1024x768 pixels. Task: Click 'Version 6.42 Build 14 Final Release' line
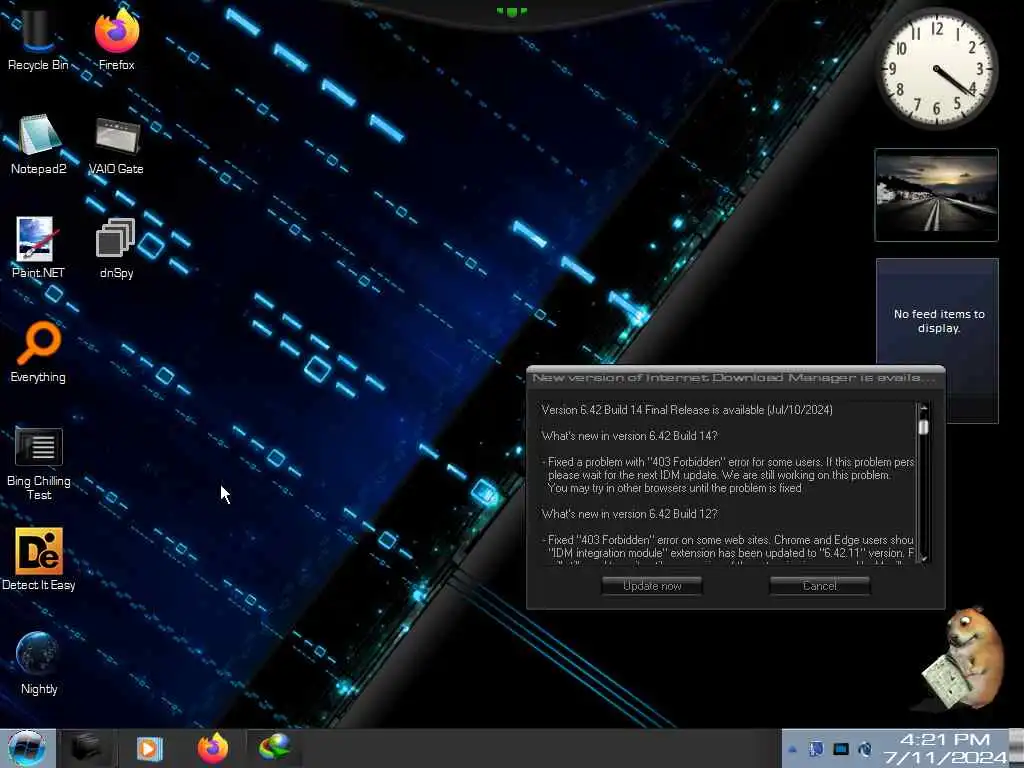point(687,410)
